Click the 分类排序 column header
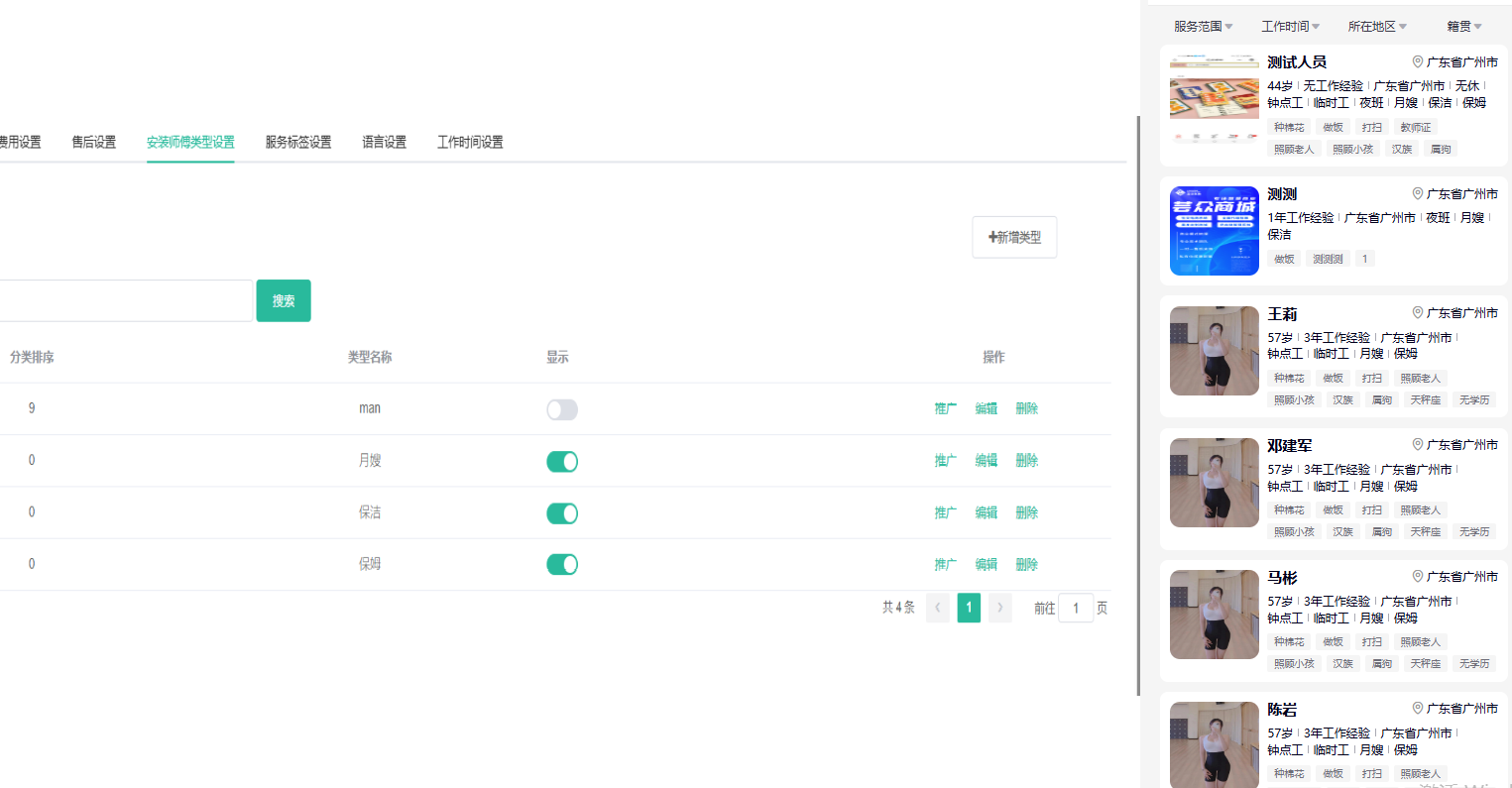This screenshot has height=788, width=1512. point(32,357)
